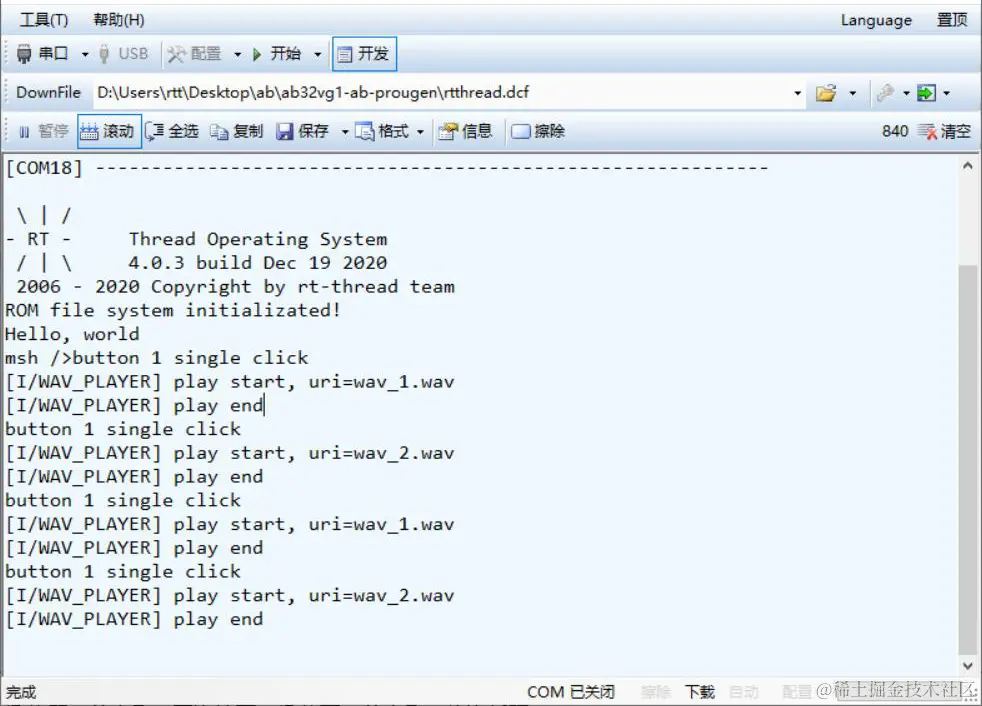This screenshot has width=982, height=706.
Task: Click the 全选 select all button
Action: (173, 131)
